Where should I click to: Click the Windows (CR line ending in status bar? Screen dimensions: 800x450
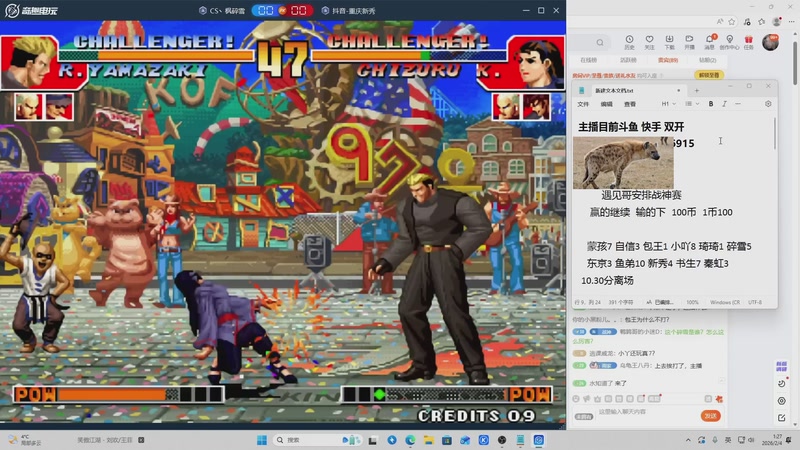[725, 303]
